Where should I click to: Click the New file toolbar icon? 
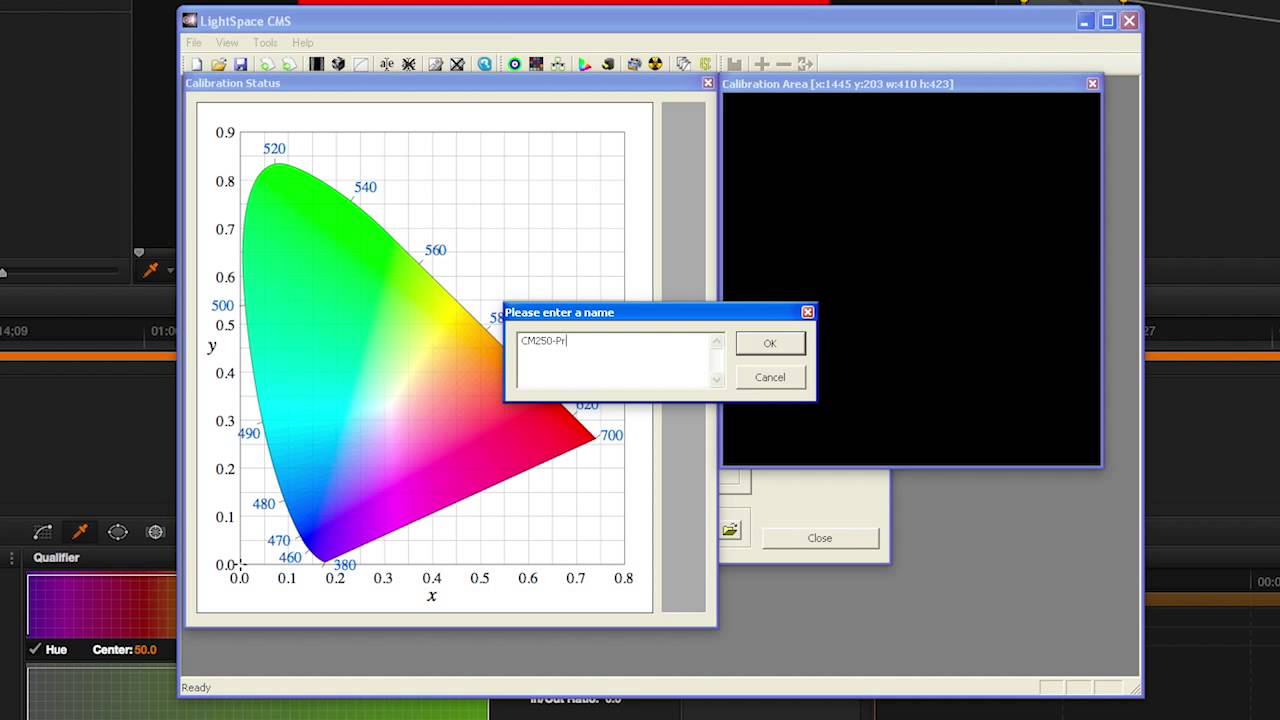196,64
